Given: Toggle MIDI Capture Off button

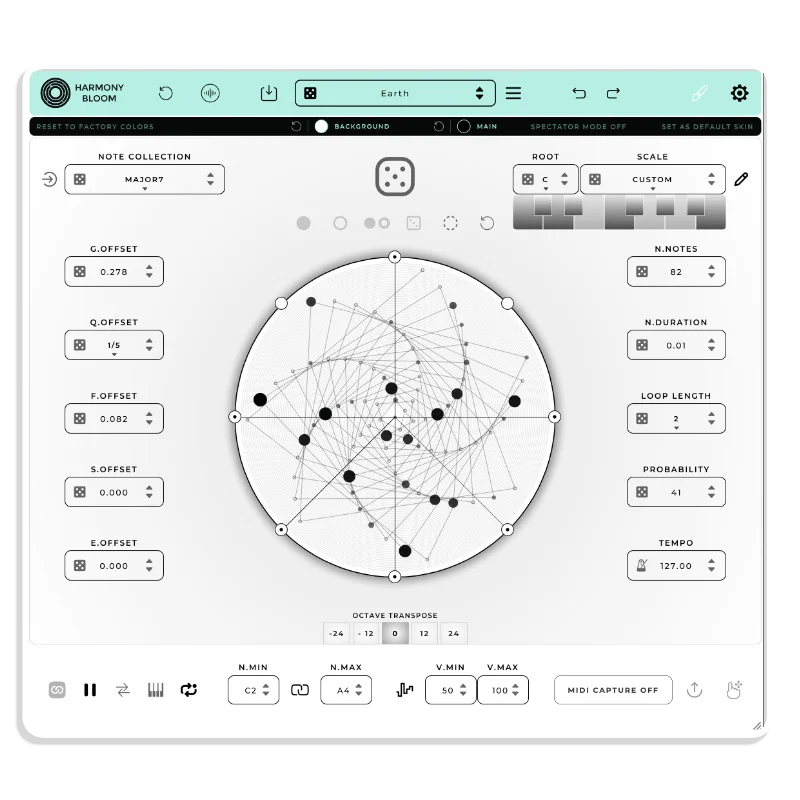Looking at the screenshot, I should [x=613, y=690].
